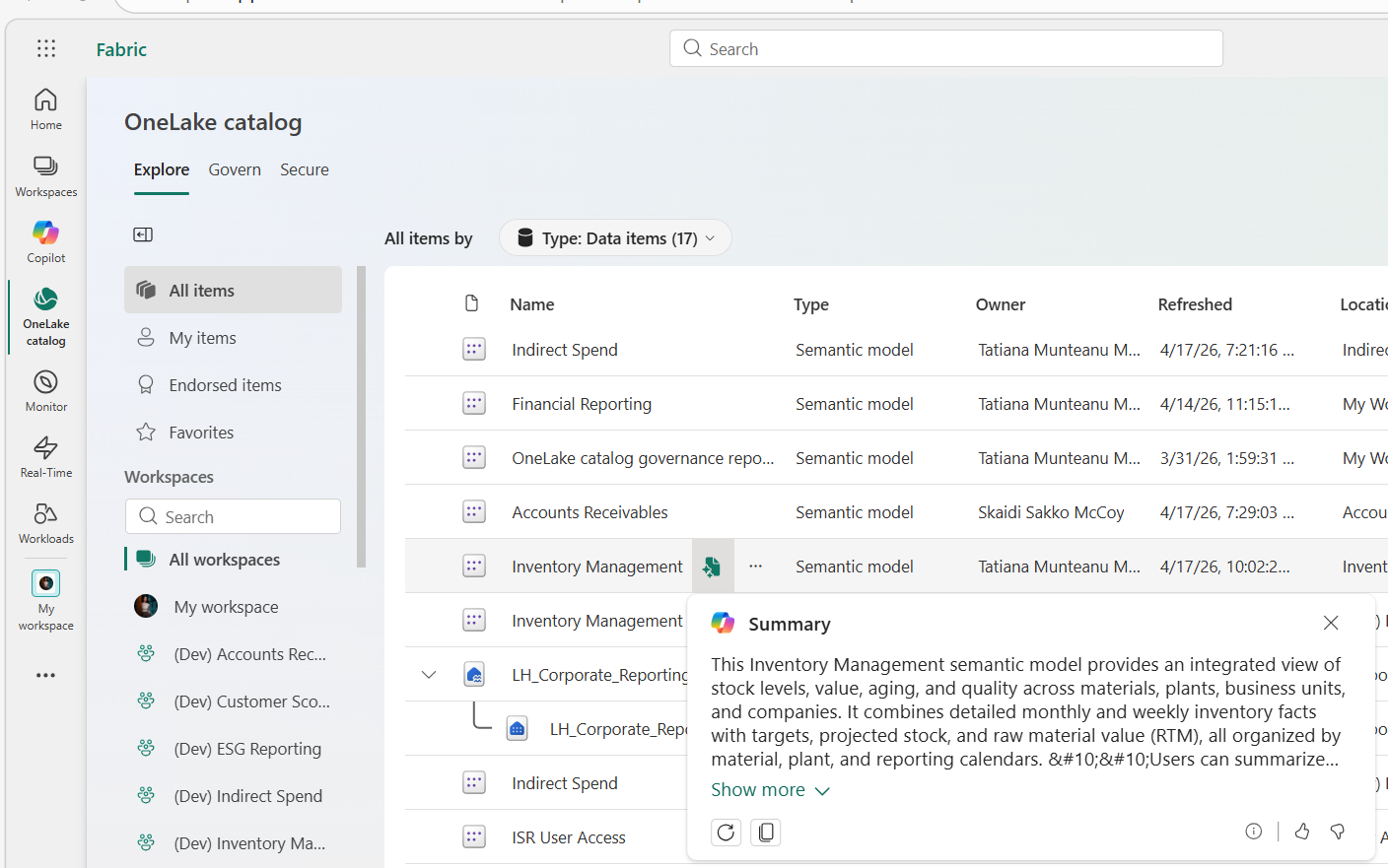Click the nested LH_Corporate_Rep child item icon
The width and height of the screenshot is (1388, 868).
[518, 729]
